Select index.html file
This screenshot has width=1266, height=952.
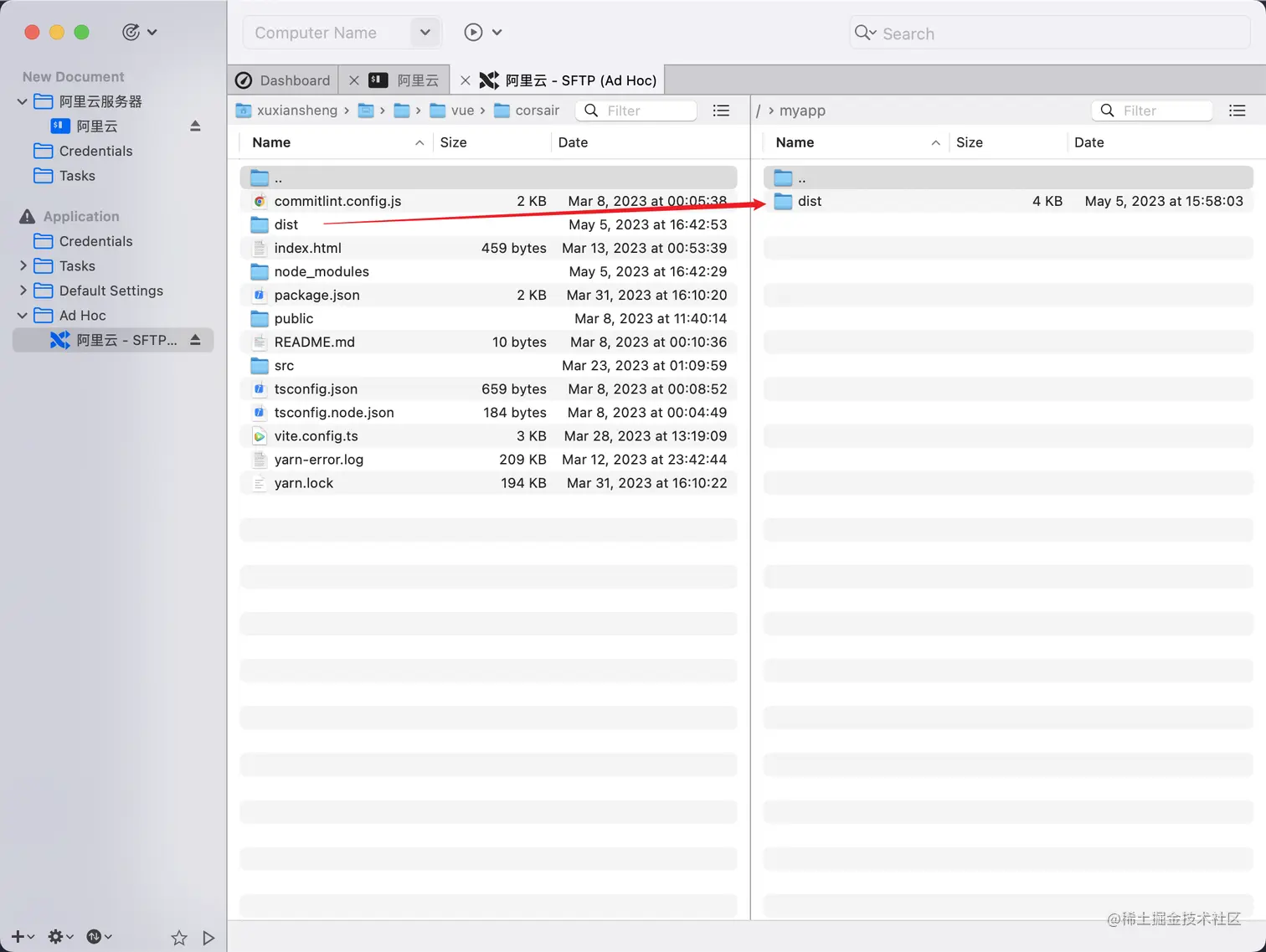click(488, 248)
